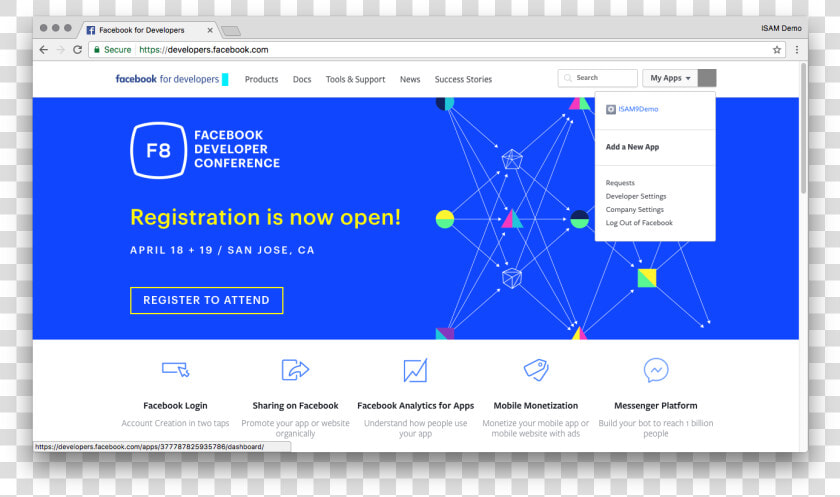Click 'Registration is now open!' text
This screenshot has width=840, height=497.
tap(265, 217)
